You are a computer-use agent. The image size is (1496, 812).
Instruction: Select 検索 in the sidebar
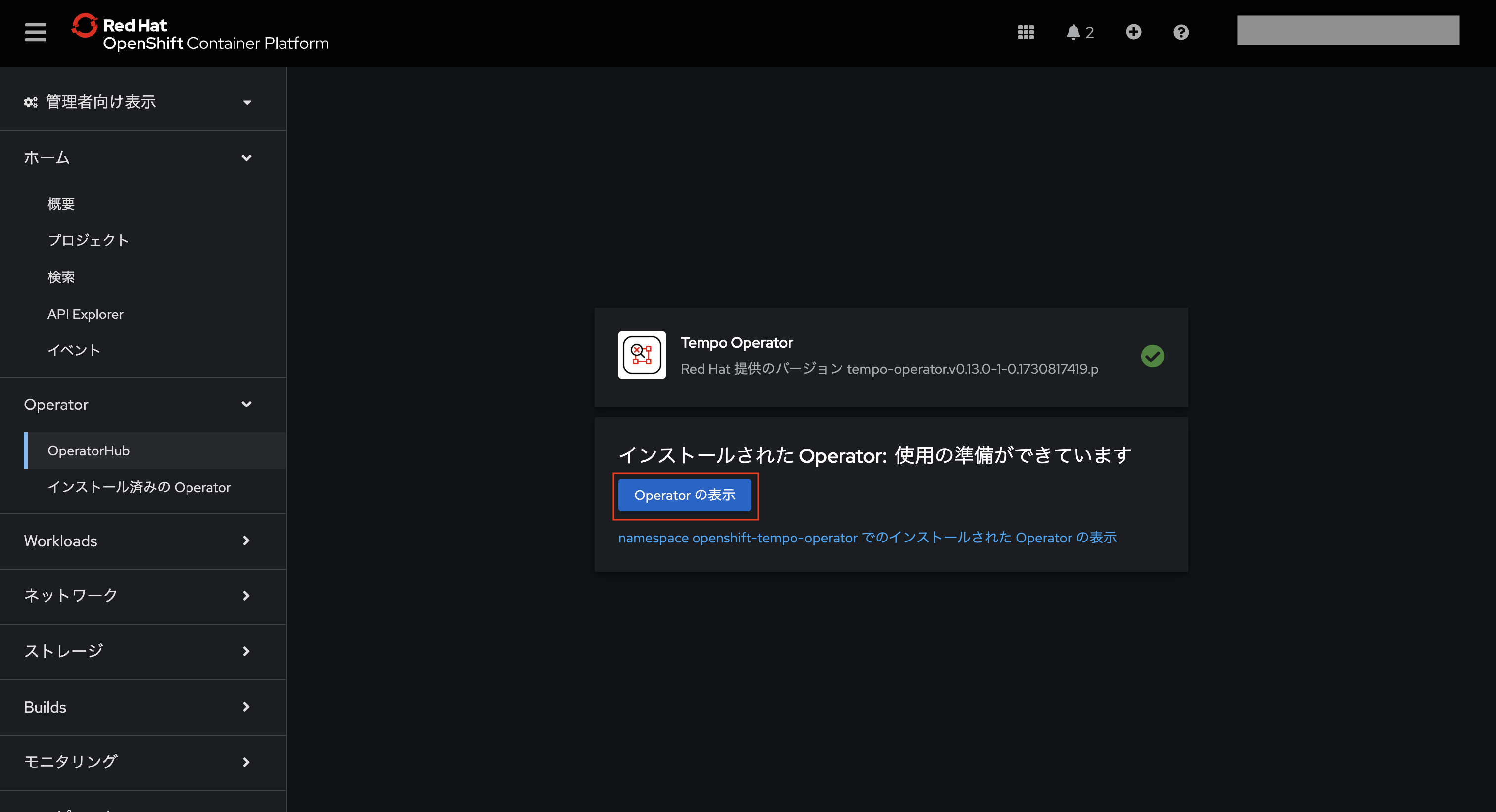(x=61, y=277)
